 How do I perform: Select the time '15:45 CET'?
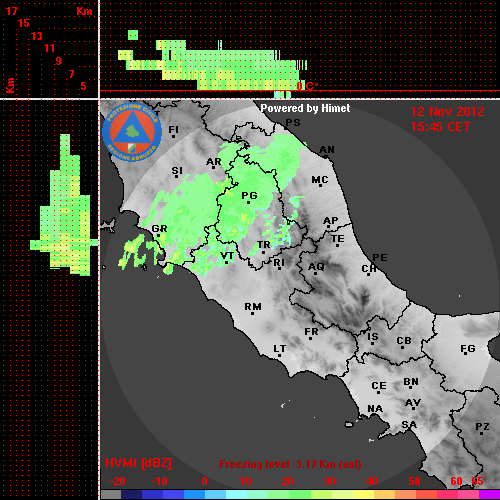pos(440,127)
